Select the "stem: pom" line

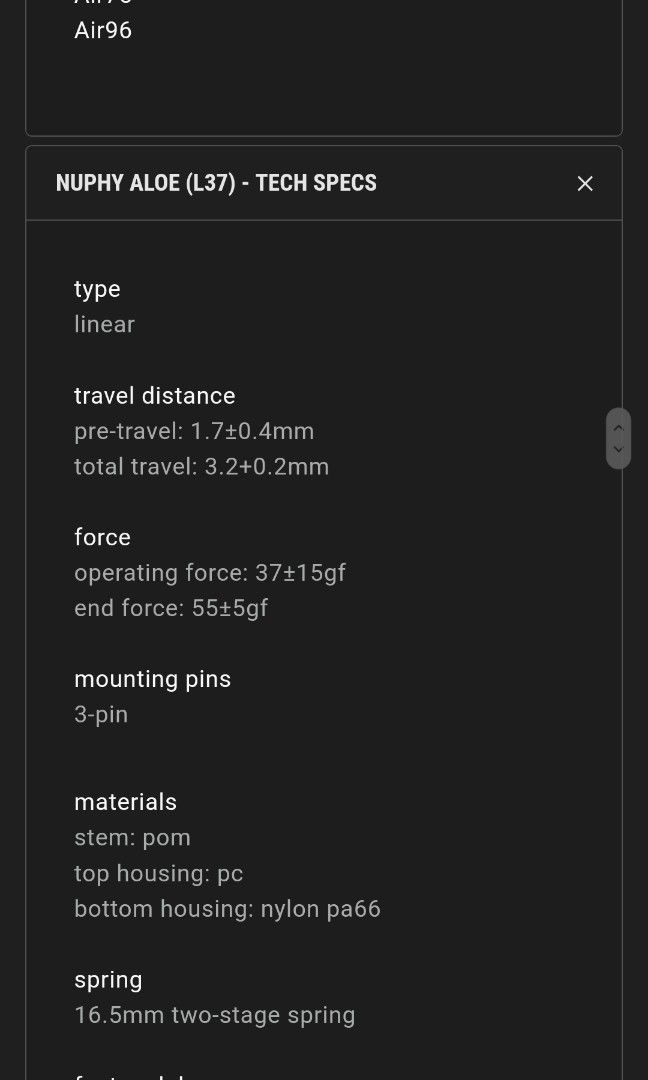point(132,837)
